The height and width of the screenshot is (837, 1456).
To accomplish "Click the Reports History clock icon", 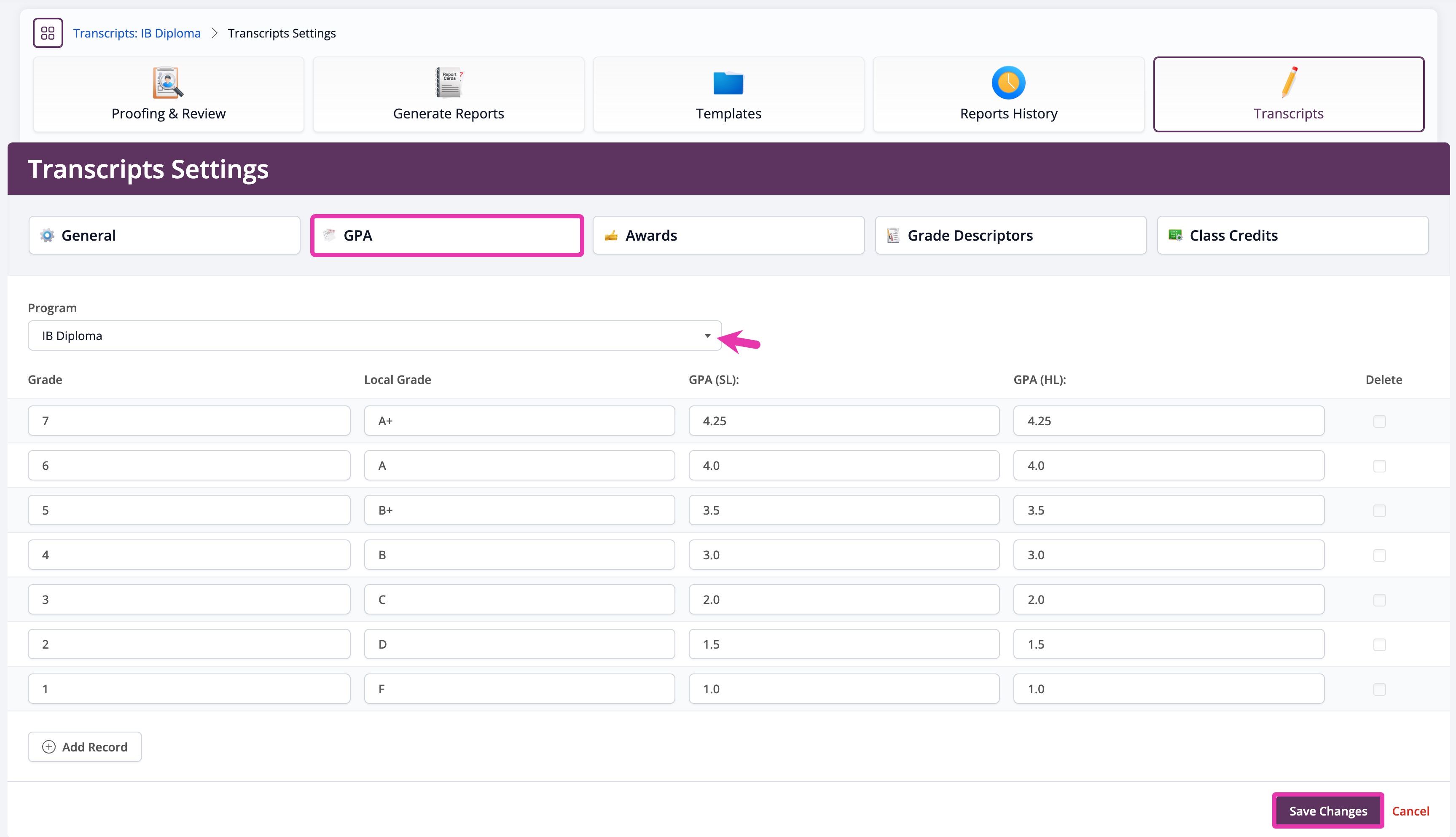I will click(1008, 83).
